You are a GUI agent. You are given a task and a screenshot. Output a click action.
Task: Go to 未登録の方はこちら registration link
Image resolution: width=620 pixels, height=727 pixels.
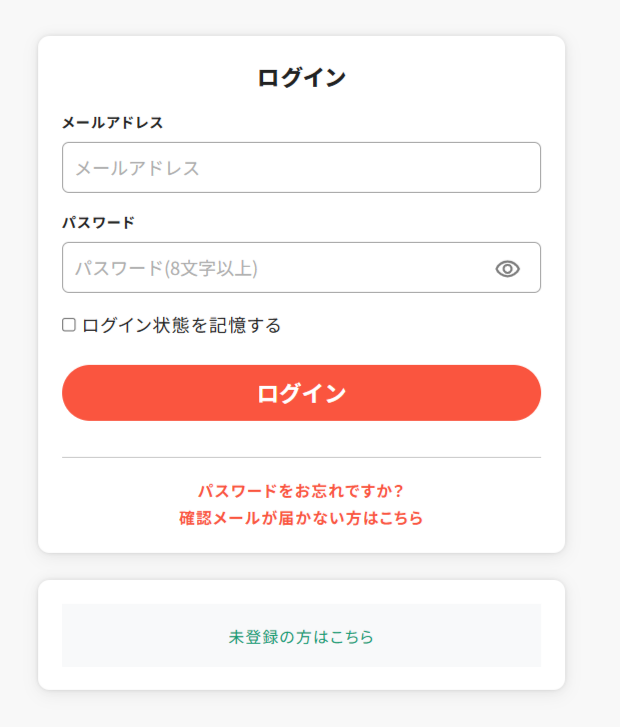tap(301, 636)
